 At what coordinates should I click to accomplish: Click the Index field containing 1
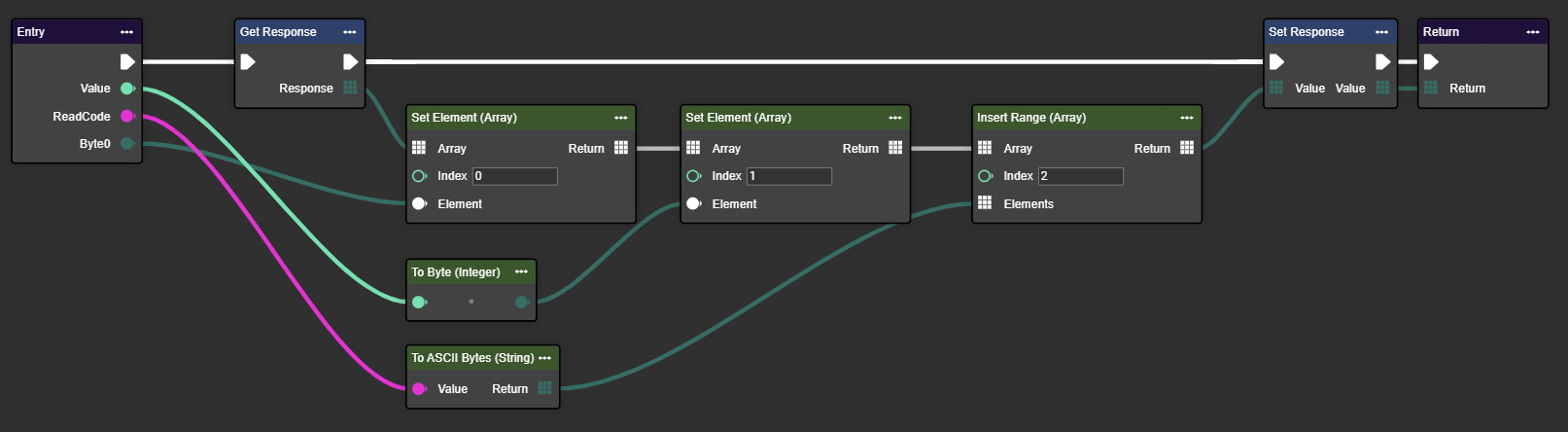[788, 176]
